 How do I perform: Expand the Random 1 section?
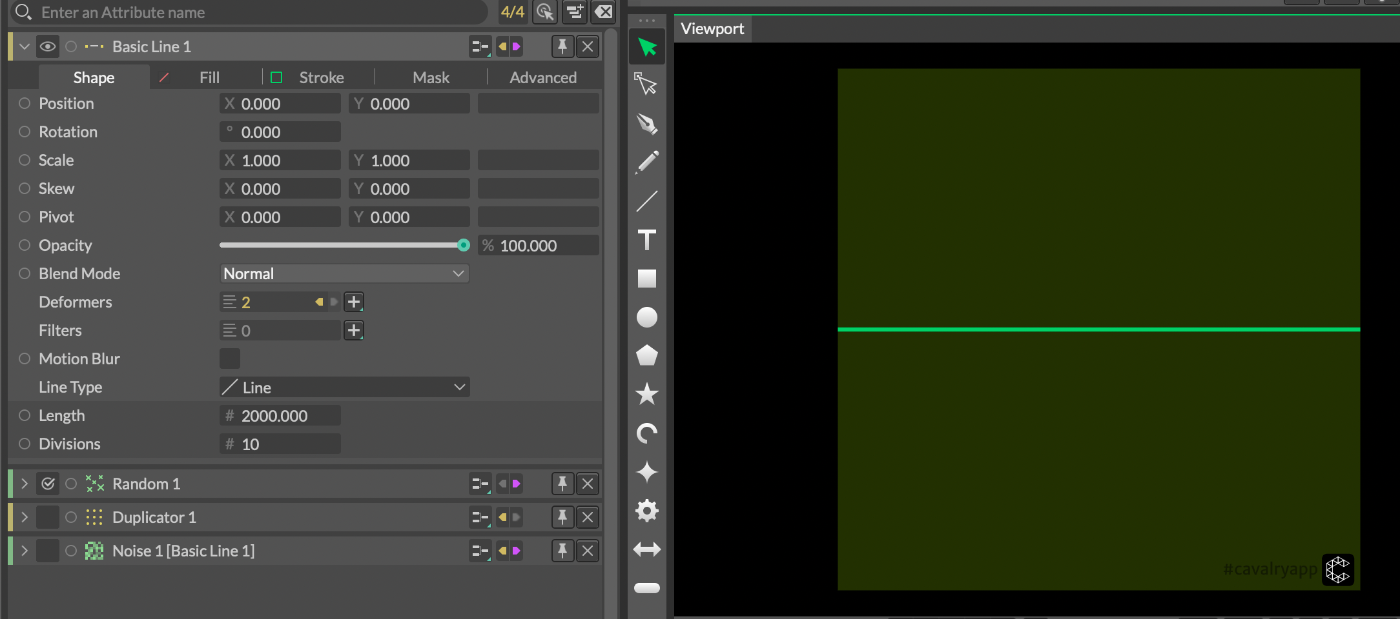tap(24, 484)
